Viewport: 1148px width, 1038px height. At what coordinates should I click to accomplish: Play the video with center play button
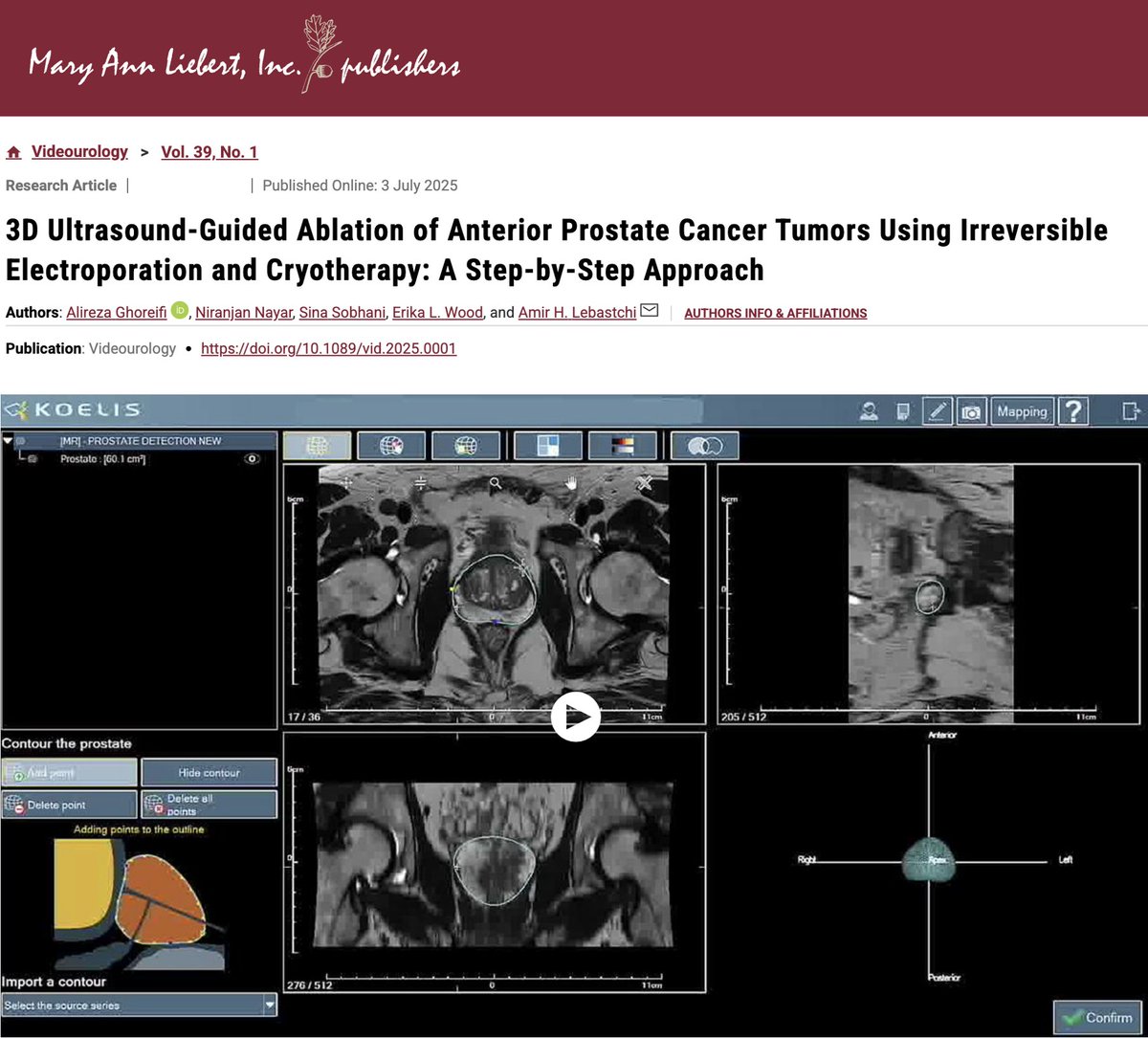point(576,716)
